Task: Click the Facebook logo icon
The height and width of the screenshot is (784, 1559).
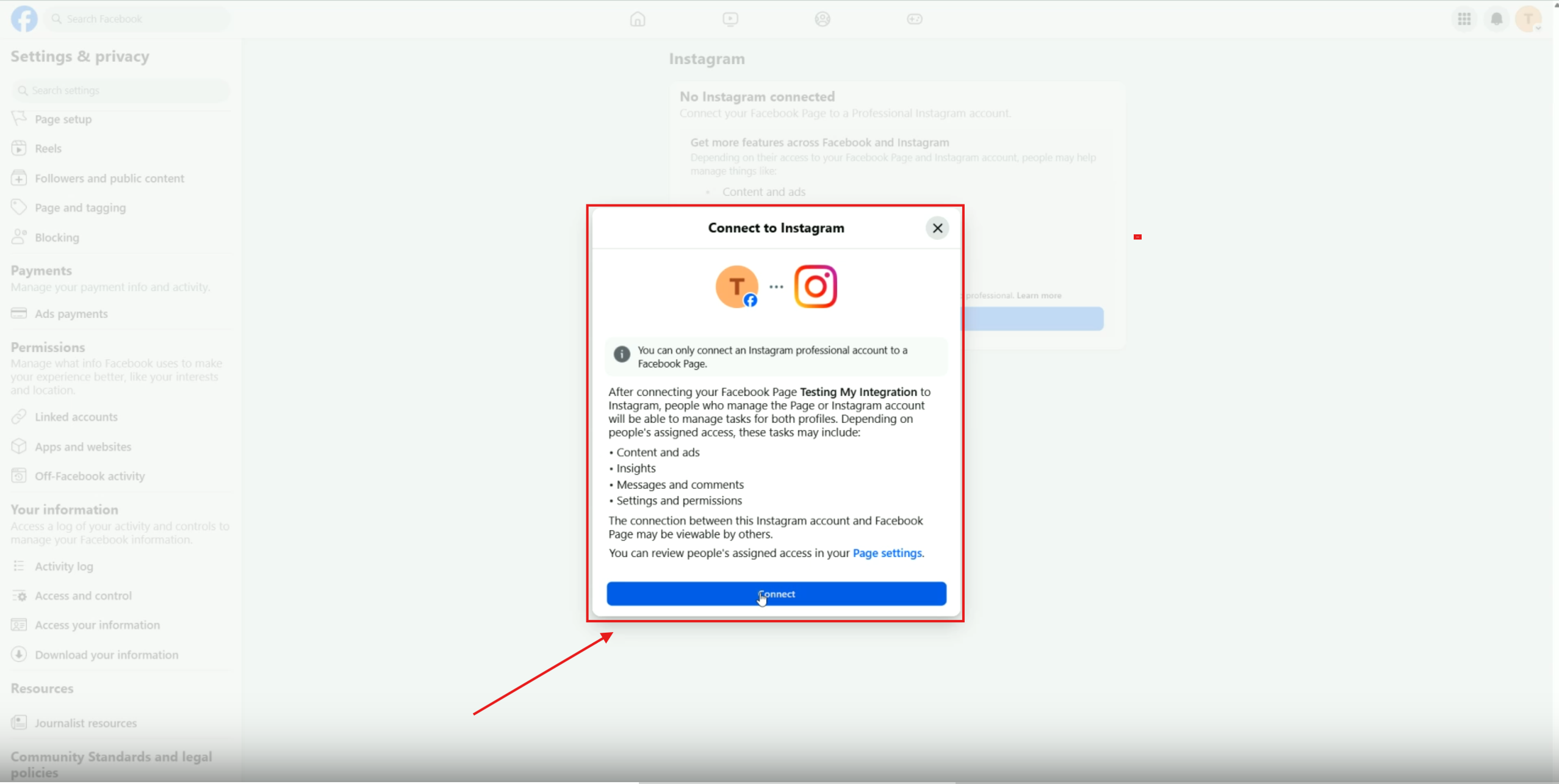Action: pyautogui.click(x=24, y=19)
